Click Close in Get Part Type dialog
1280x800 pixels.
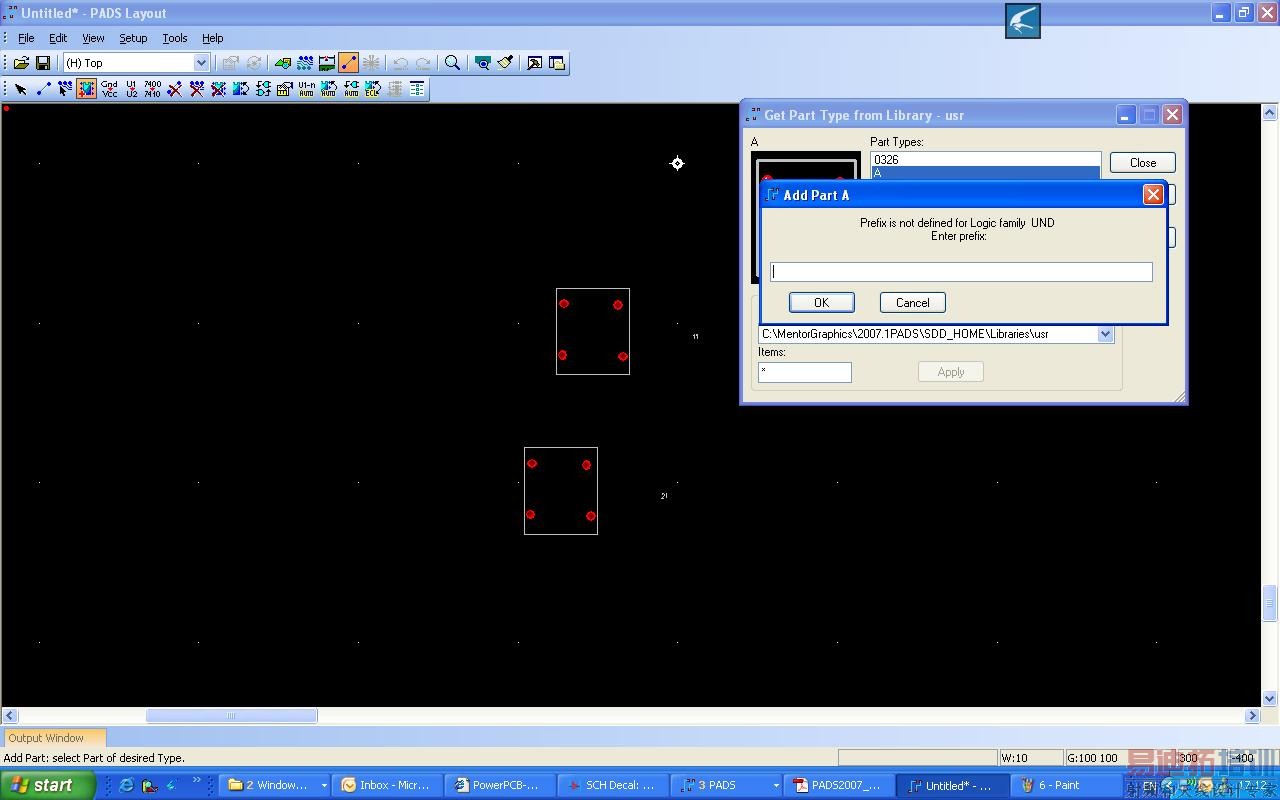pyautogui.click(x=1143, y=163)
